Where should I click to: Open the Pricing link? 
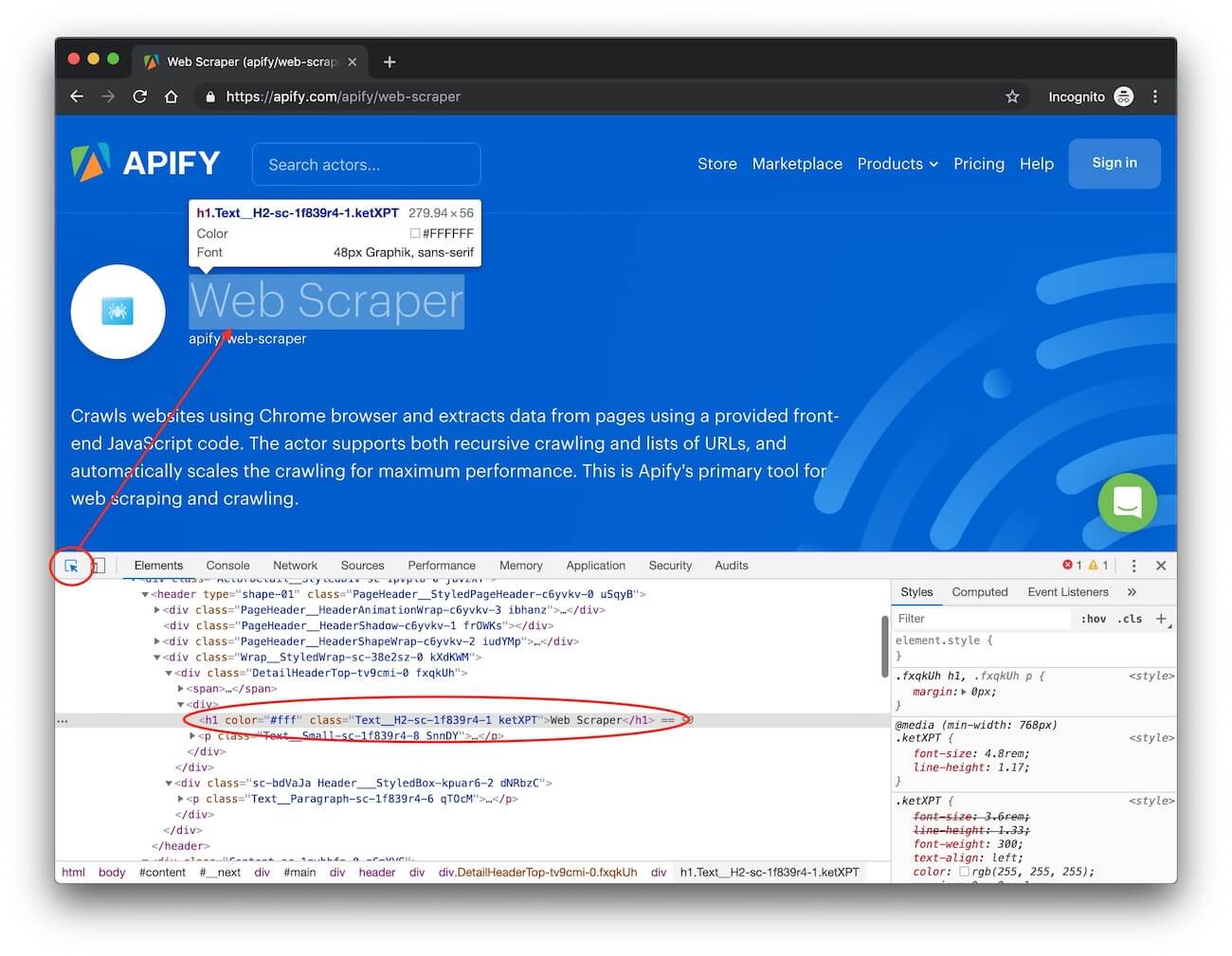click(979, 164)
